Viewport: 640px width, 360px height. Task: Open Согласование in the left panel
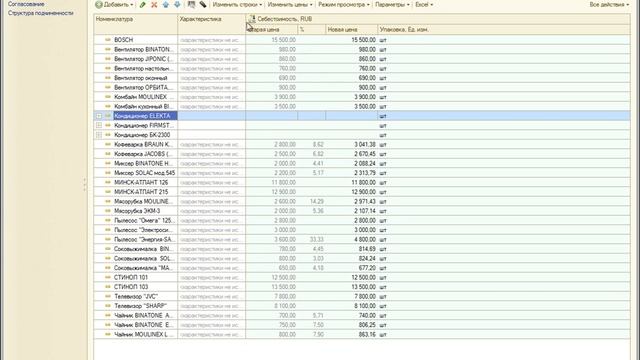26,4
